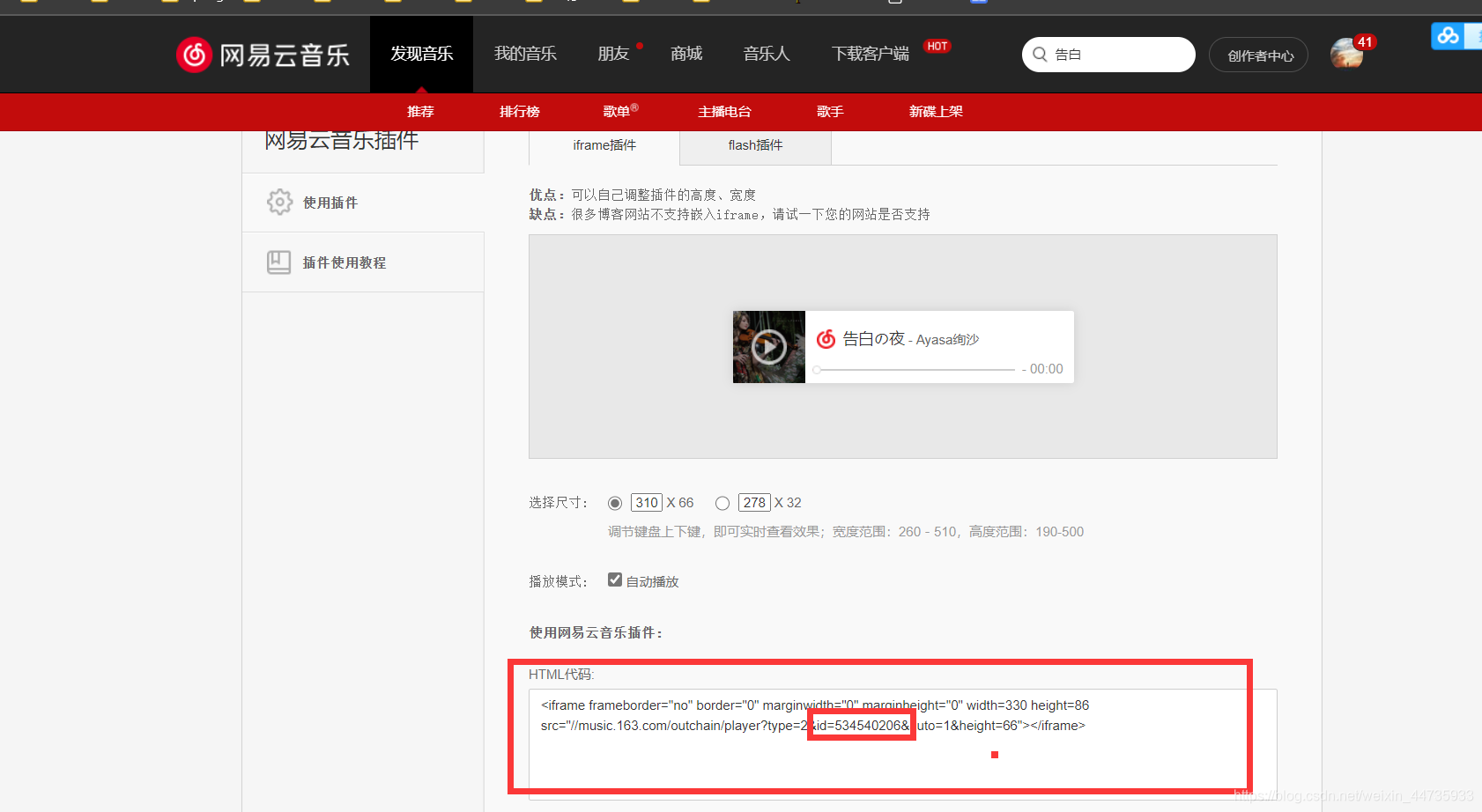Click the 播放模式 label
The height and width of the screenshot is (812, 1482).
pos(558,581)
